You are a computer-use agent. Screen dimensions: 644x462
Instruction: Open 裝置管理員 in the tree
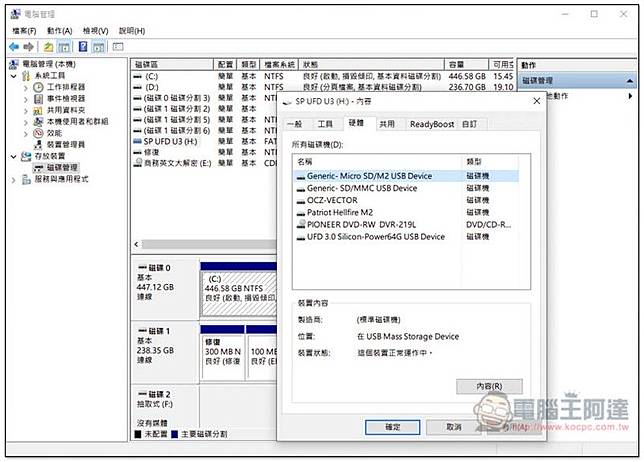(x=66, y=145)
